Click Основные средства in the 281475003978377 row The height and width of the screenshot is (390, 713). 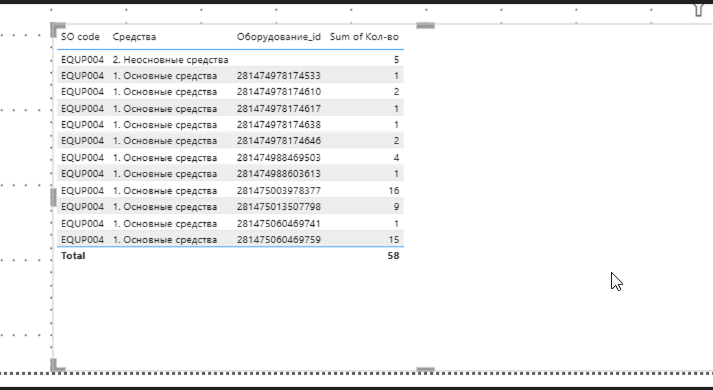165,190
